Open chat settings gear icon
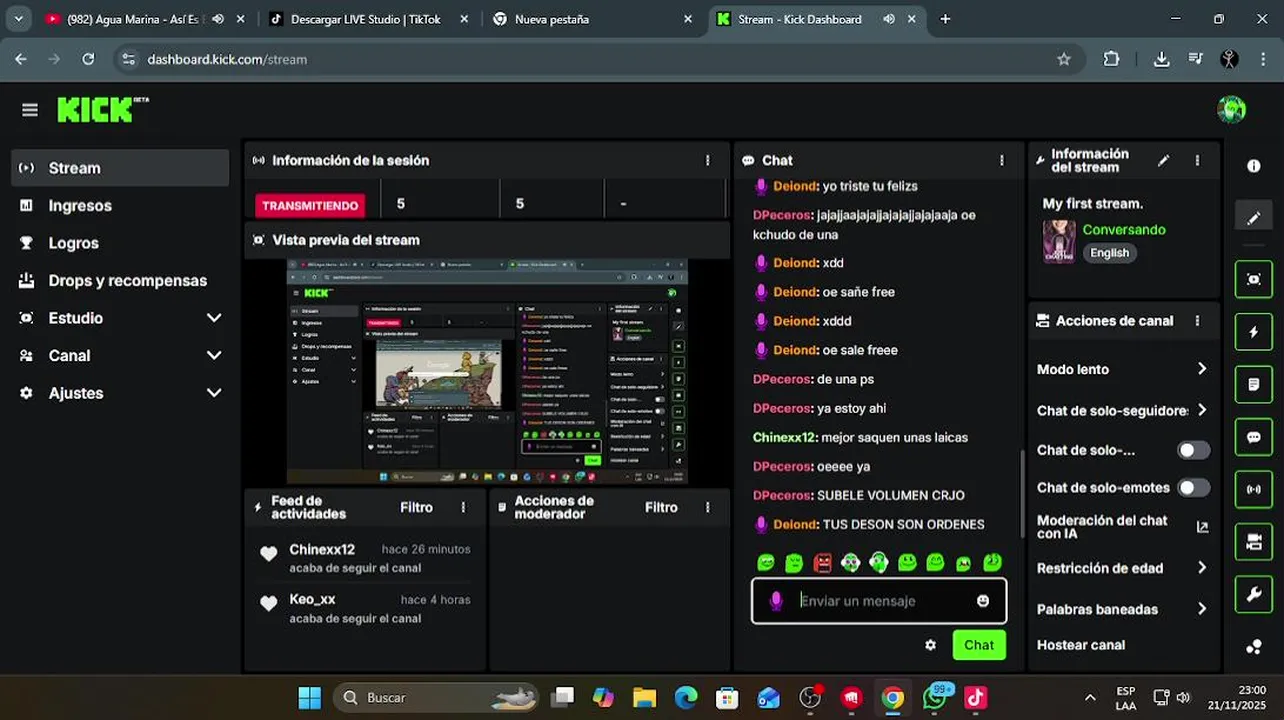Screen dimensions: 1284x720 point(931,645)
